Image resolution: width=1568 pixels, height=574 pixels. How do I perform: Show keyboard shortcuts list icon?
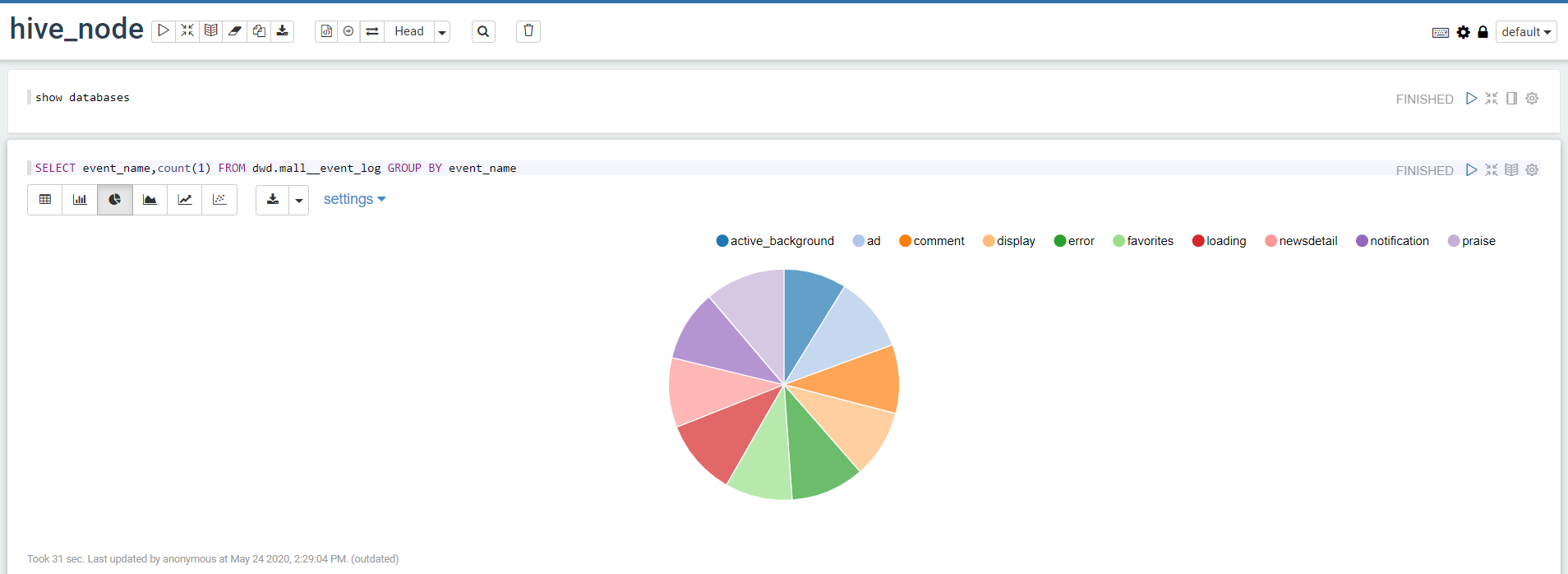click(x=1441, y=32)
